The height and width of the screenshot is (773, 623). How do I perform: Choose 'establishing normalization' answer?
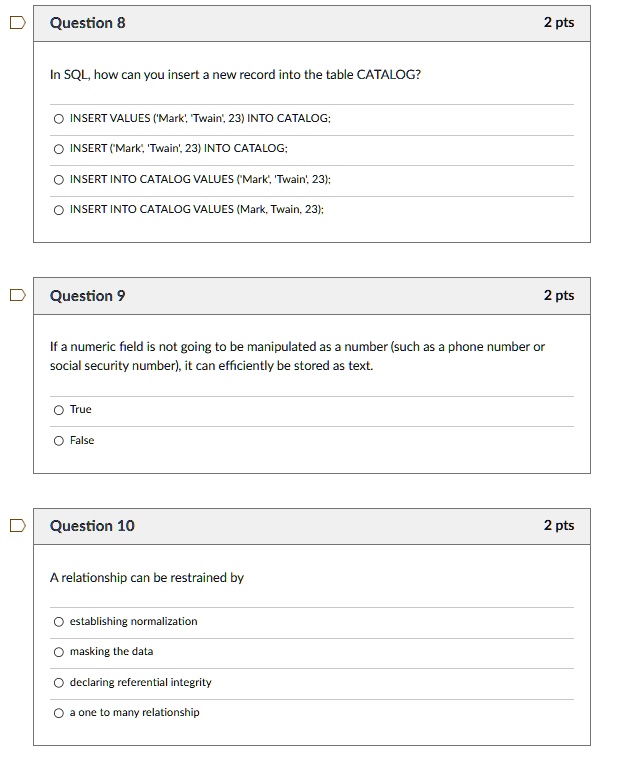(x=59, y=622)
